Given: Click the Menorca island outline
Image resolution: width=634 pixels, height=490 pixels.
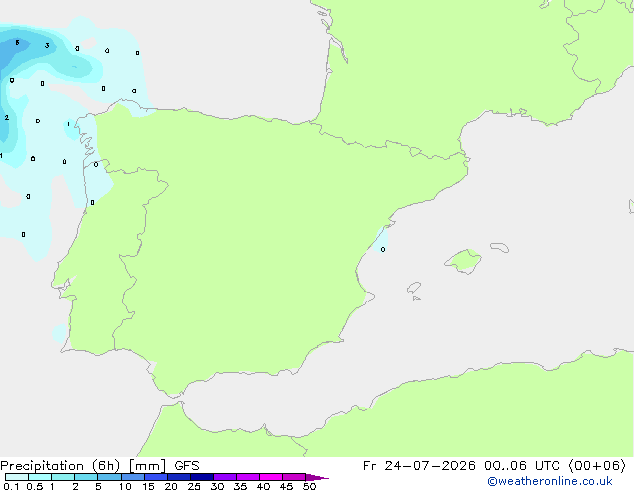Looking at the screenshot, I should pos(499,247).
